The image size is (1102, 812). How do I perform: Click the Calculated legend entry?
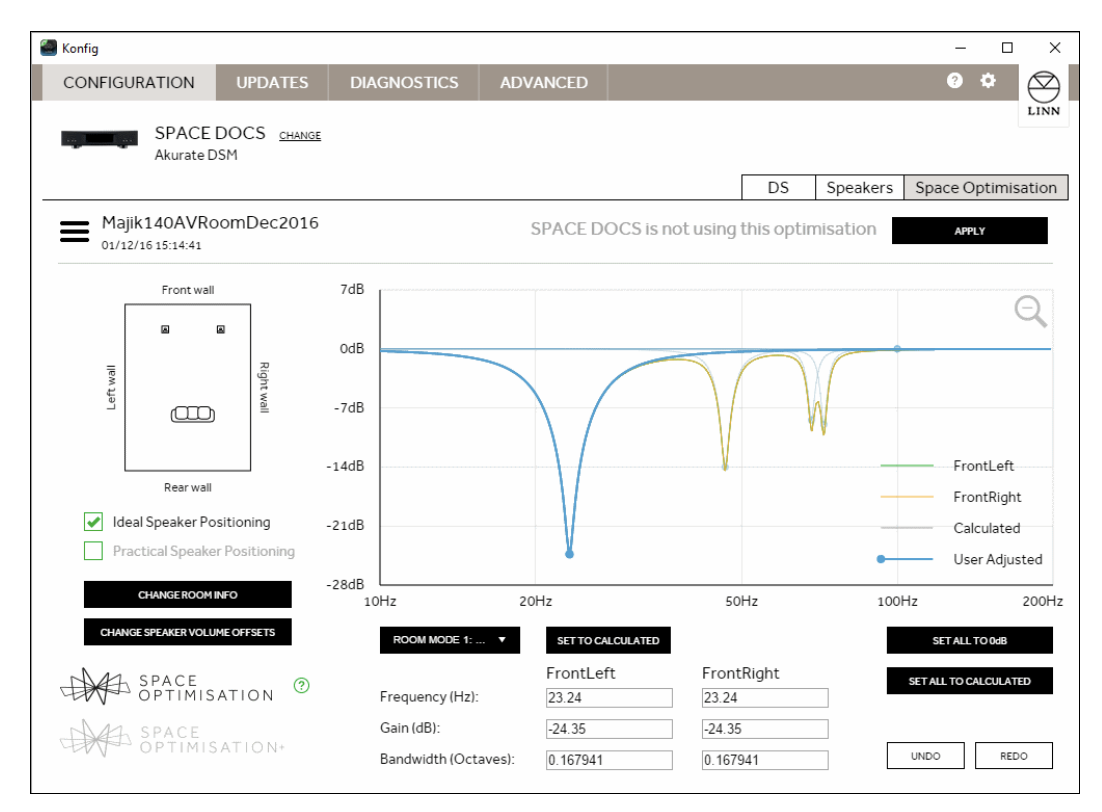tap(951, 528)
